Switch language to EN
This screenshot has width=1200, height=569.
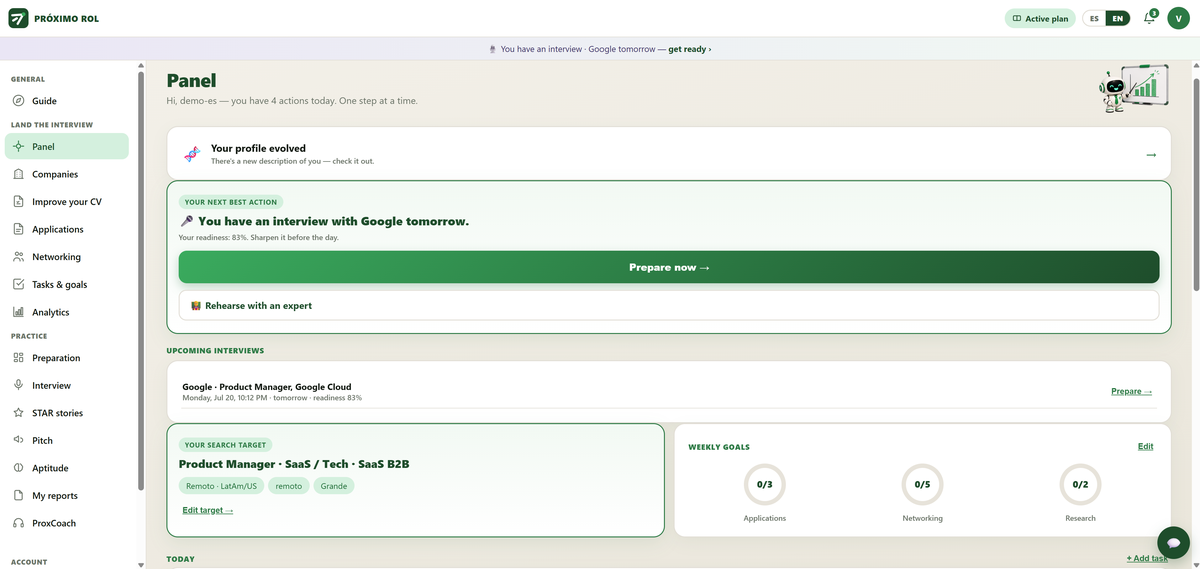tap(1118, 18)
